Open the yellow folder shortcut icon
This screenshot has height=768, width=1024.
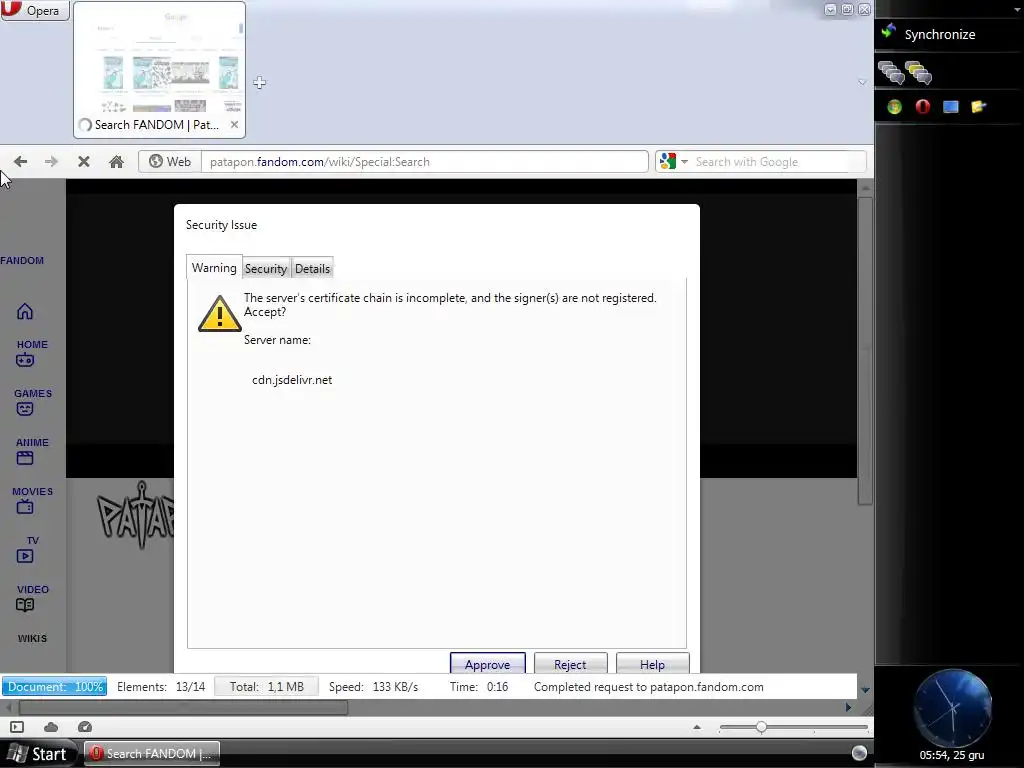[x=978, y=106]
